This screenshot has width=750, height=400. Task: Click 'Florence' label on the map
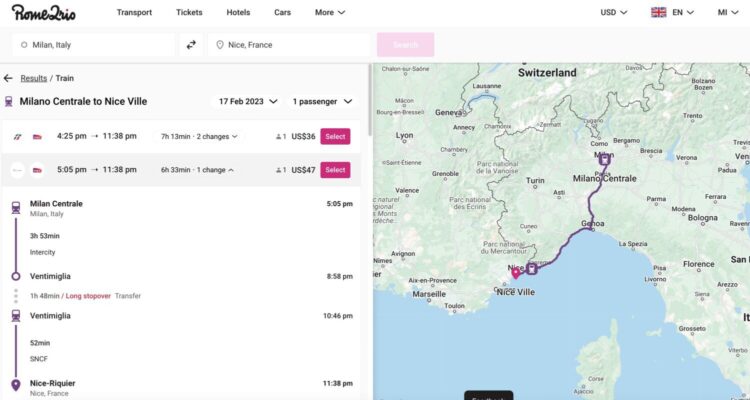point(698,264)
